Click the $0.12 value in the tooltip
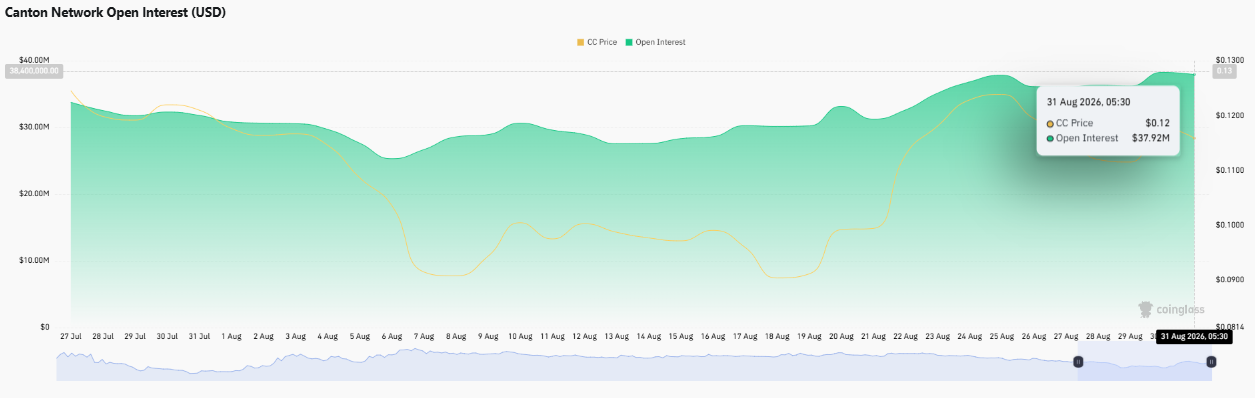Image resolution: width=1255 pixels, height=398 pixels. pyautogui.click(x=1158, y=122)
